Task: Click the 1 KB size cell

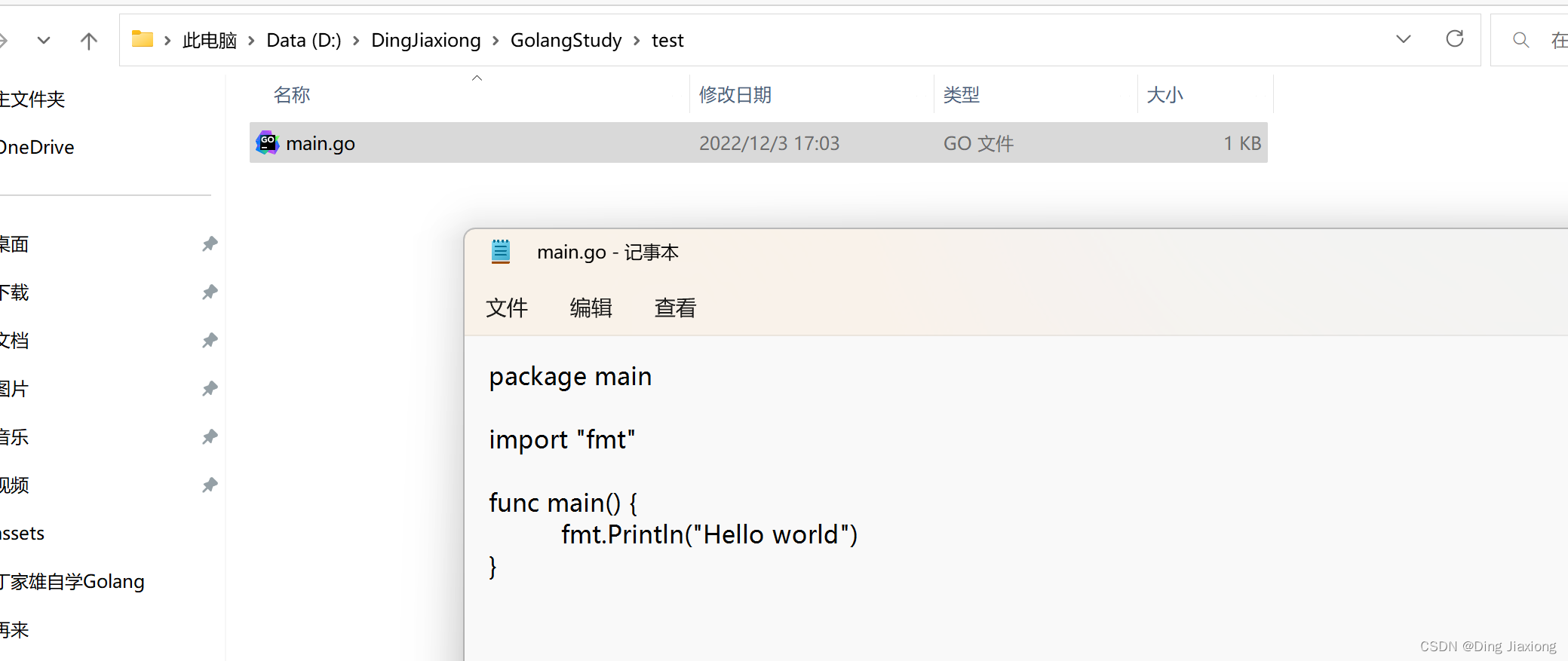Action: [1242, 143]
